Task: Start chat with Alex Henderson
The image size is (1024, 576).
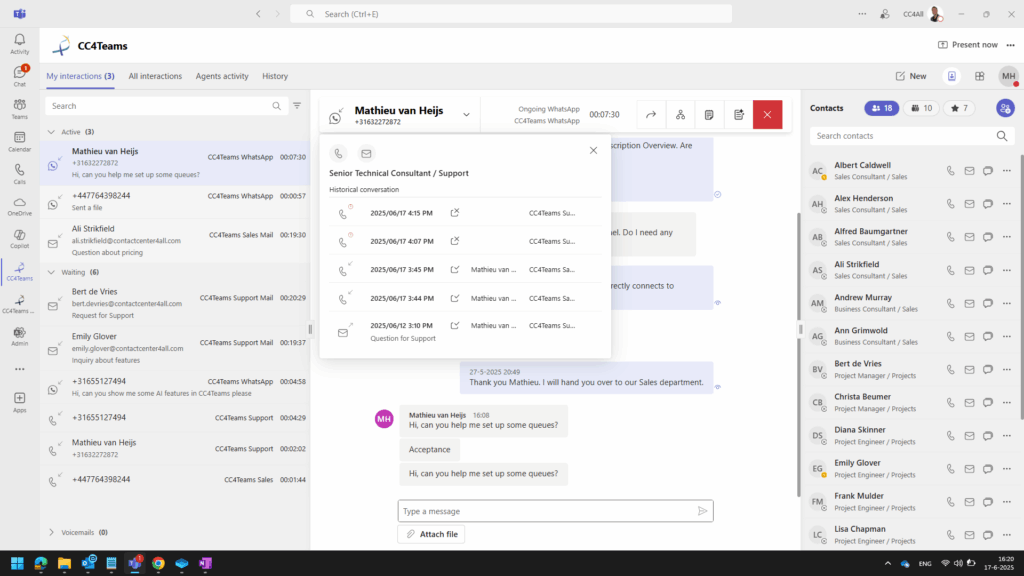Action: pos(987,204)
